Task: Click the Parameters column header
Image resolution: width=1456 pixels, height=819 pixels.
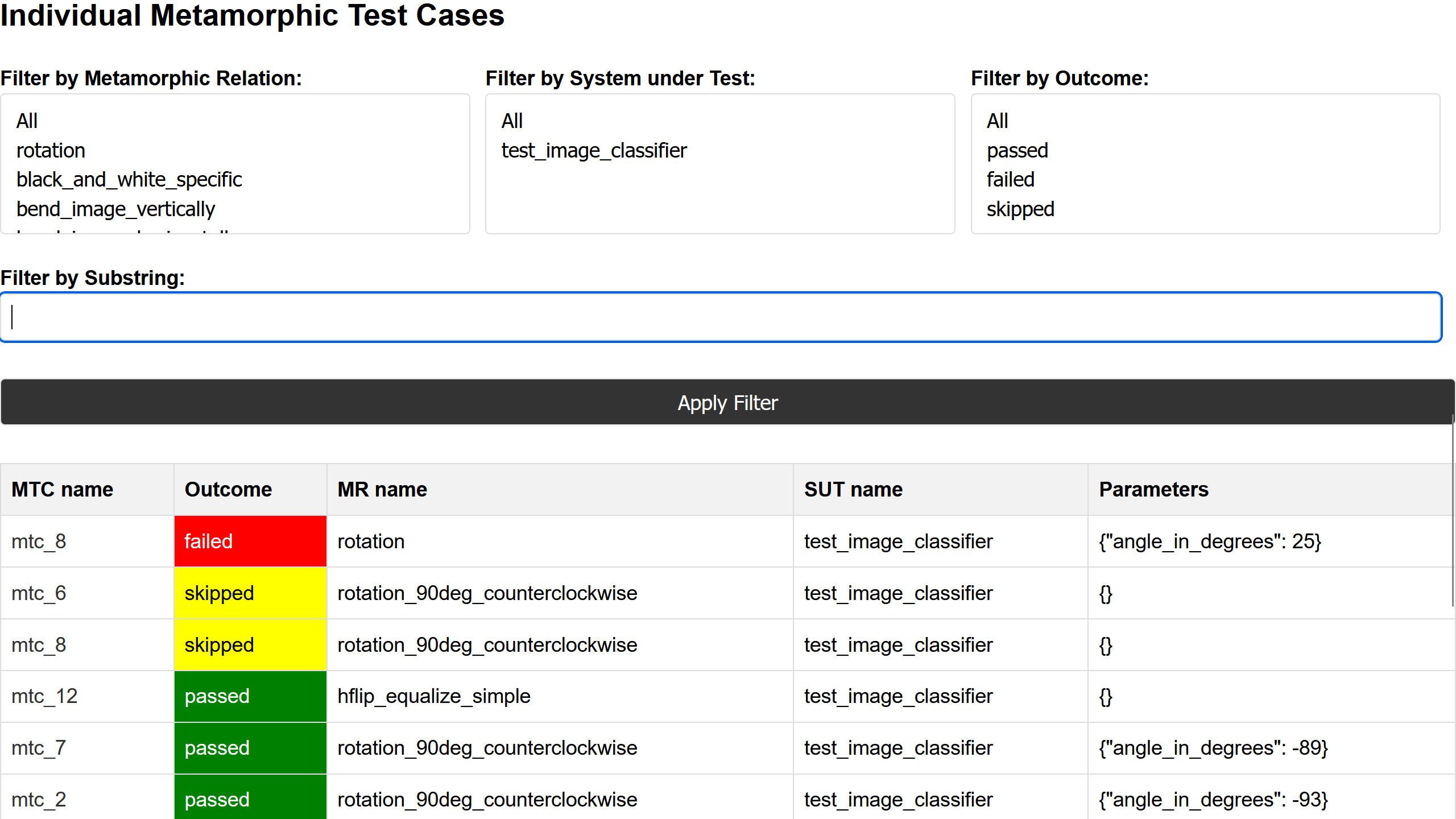Action: click(1153, 490)
